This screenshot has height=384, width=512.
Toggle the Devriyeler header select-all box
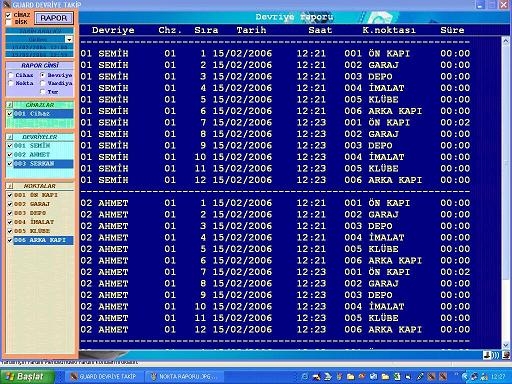click(x=10, y=137)
